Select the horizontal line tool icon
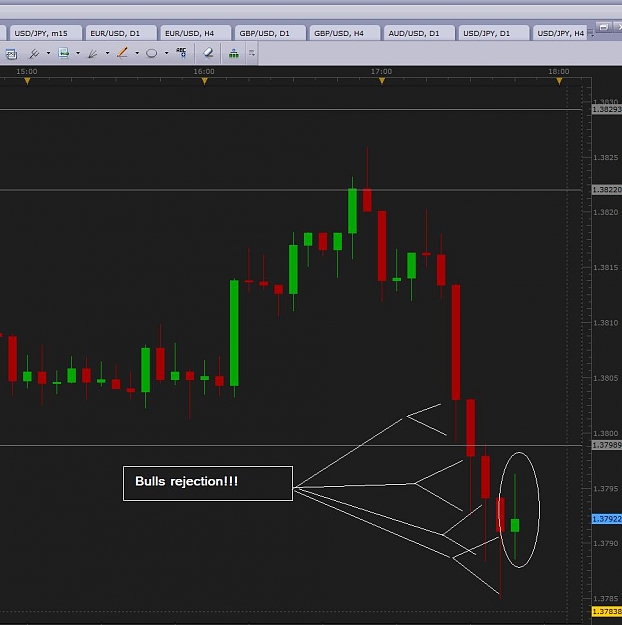The height and width of the screenshot is (625, 622). point(63,53)
